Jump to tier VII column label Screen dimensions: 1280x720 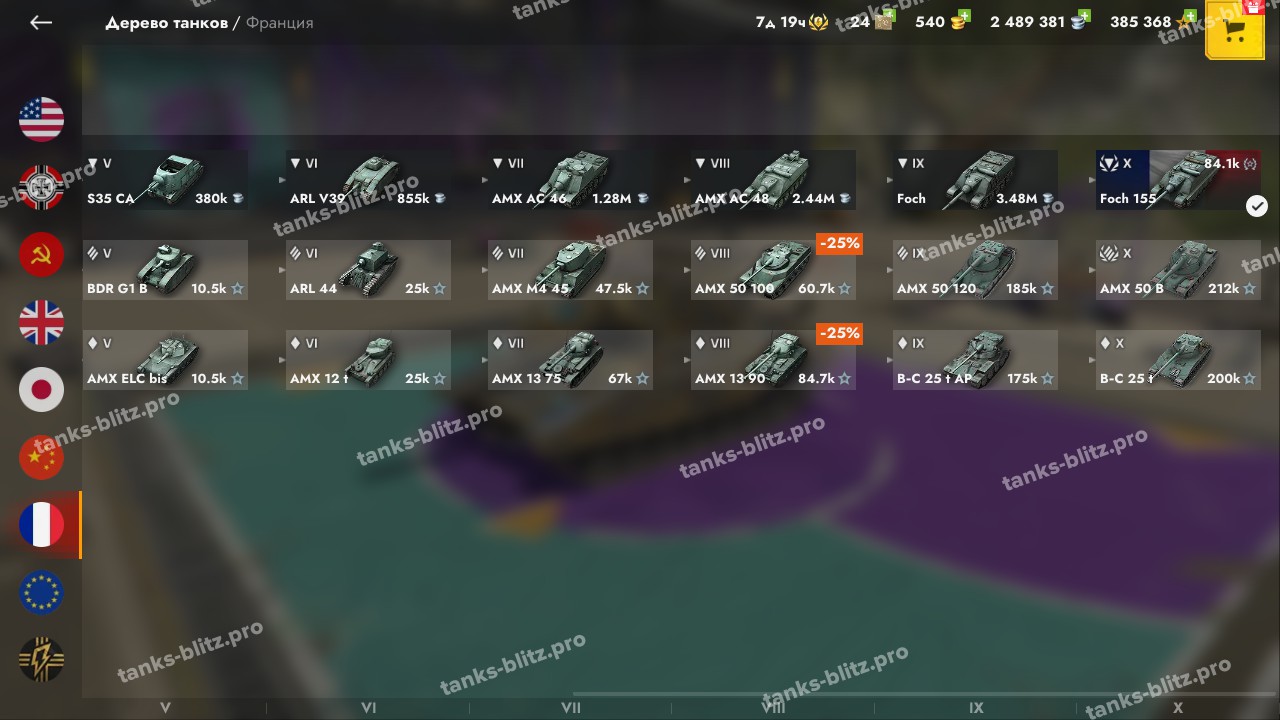coord(571,708)
